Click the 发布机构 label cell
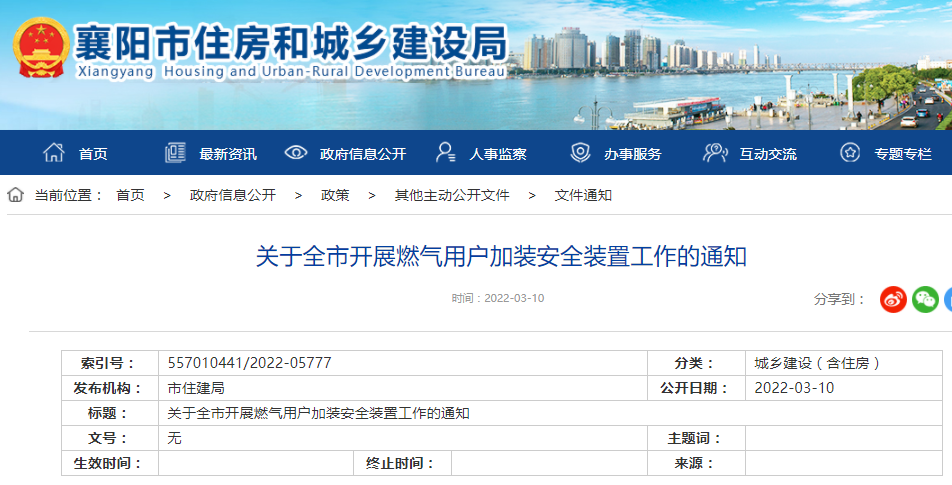The width and height of the screenshot is (952, 485). pos(110,388)
